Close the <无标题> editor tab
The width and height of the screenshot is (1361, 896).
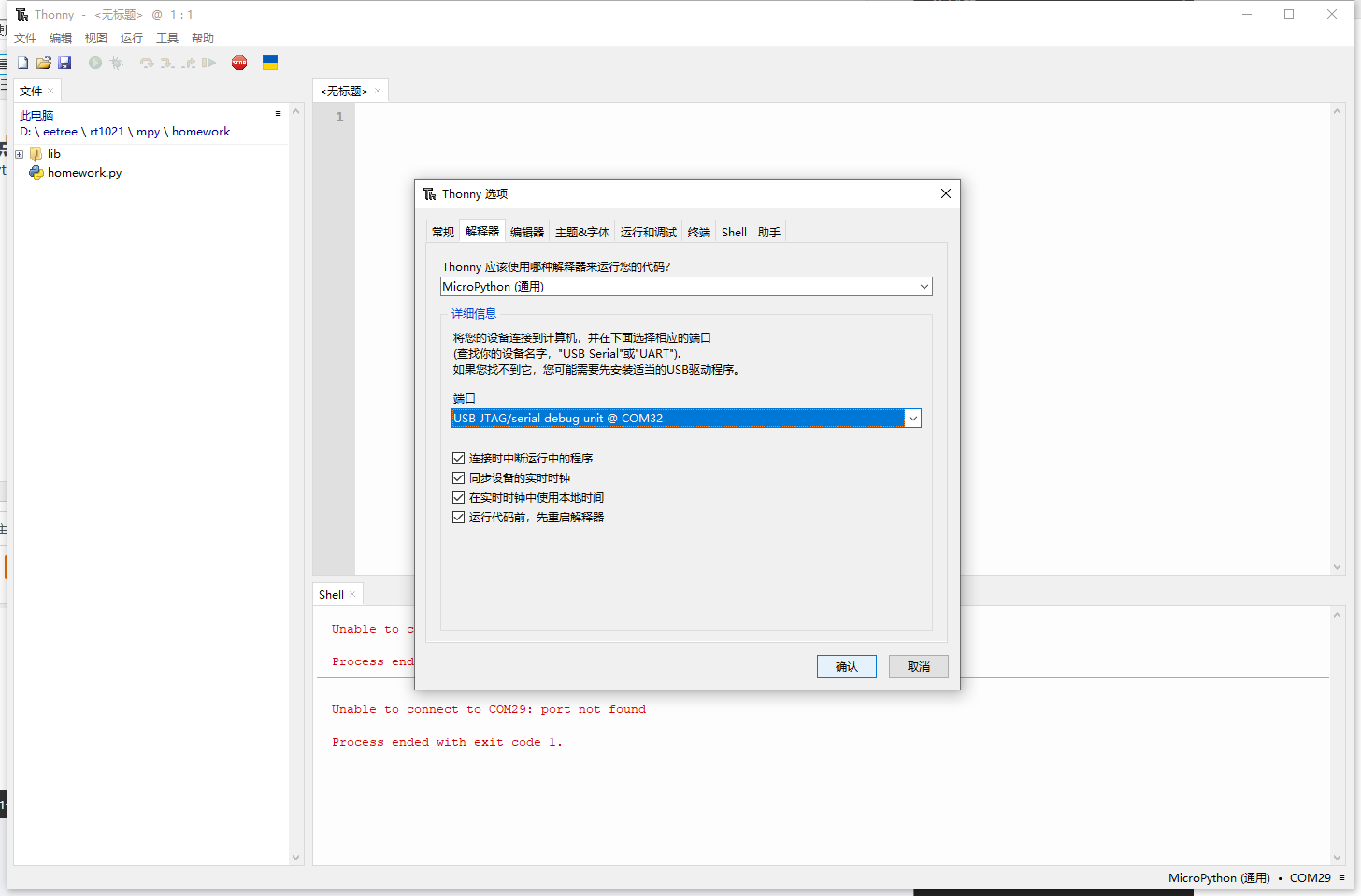point(378,91)
